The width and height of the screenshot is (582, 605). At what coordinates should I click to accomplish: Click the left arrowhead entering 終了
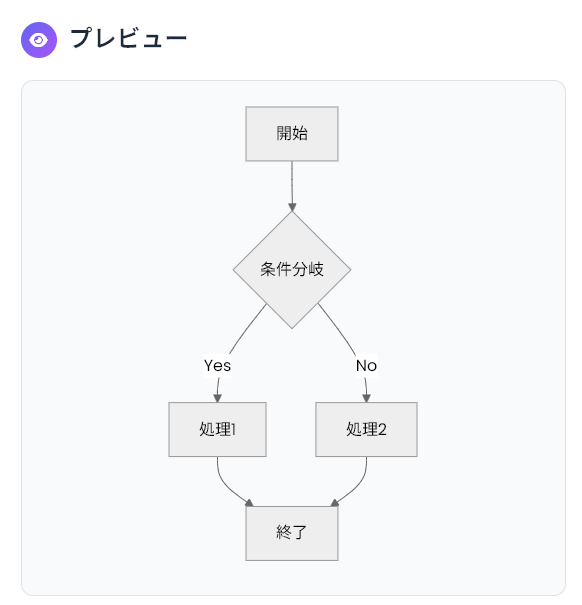(249, 502)
